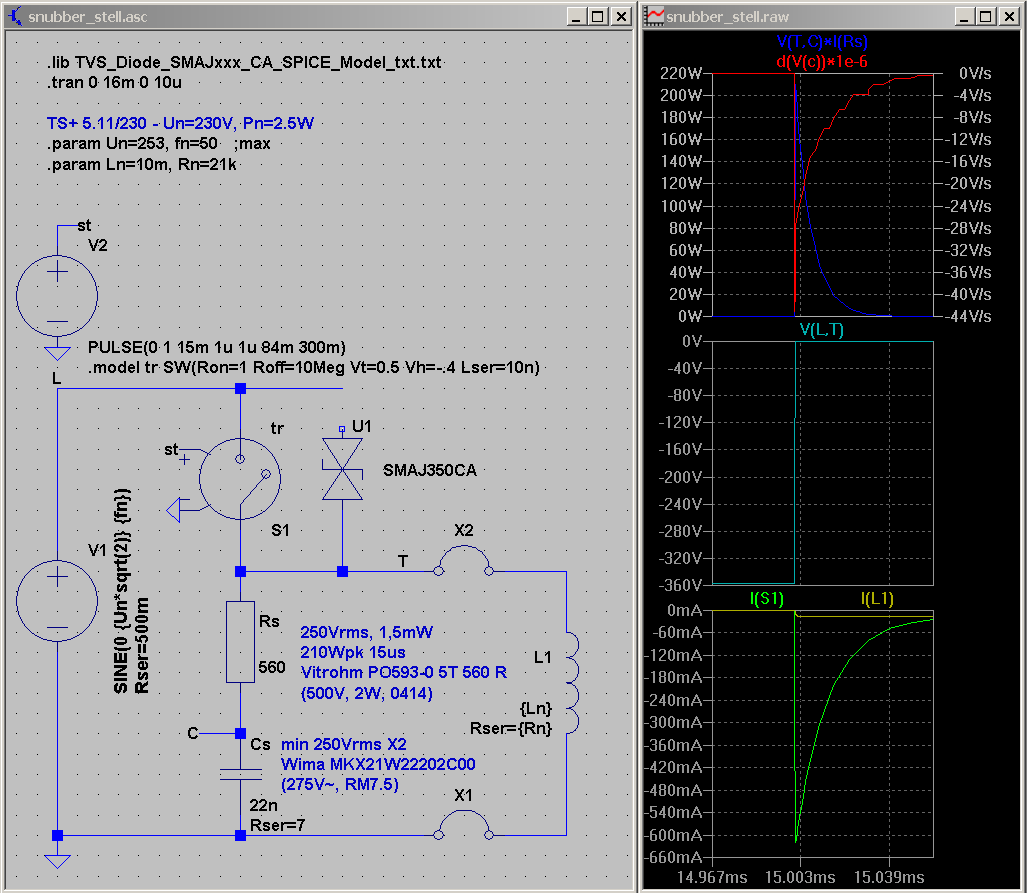
Task: Click the V2 voltage source symbol
Action: pos(57,295)
